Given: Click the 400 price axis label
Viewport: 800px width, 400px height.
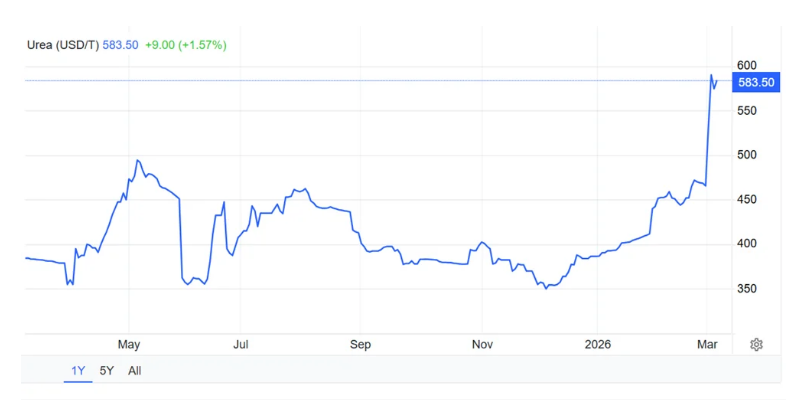Looking at the screenshot, I should 748,244.
